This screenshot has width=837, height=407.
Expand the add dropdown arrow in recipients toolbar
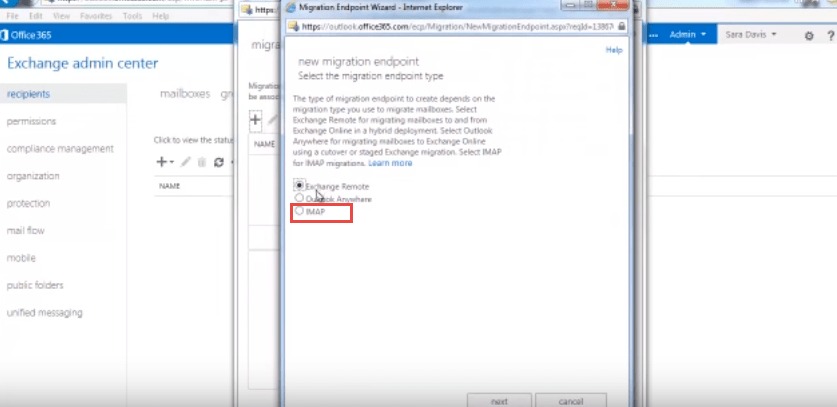(172, 162)
